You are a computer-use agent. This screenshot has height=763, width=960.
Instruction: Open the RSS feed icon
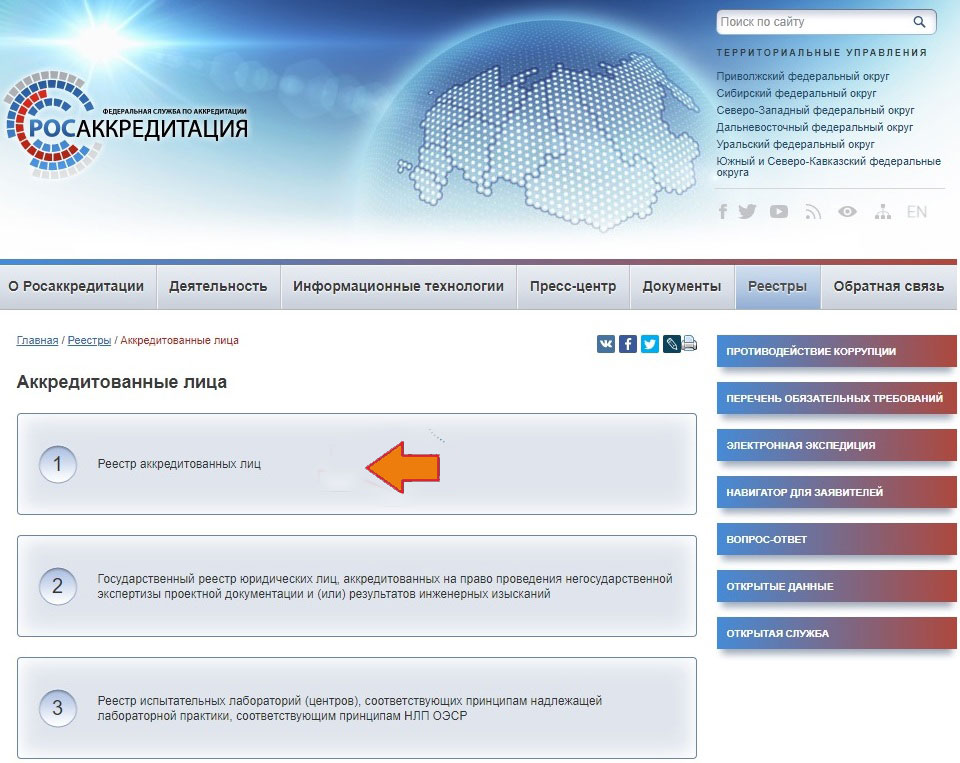[x=813, y=212]
